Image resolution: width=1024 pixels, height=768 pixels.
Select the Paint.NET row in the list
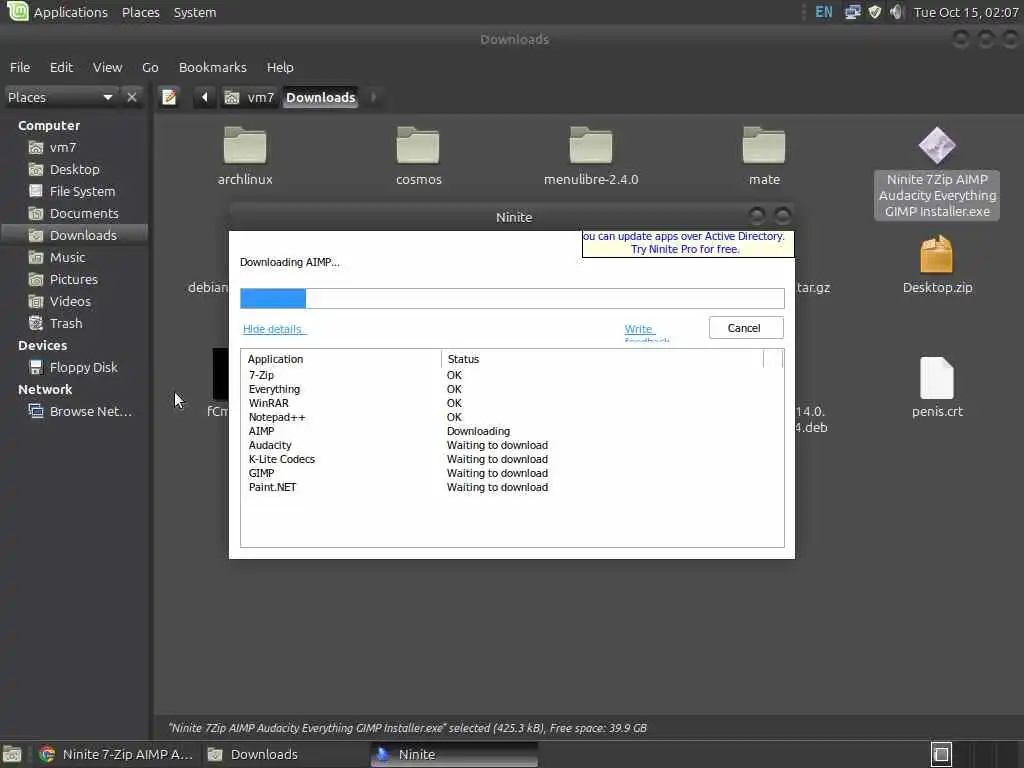512,487
